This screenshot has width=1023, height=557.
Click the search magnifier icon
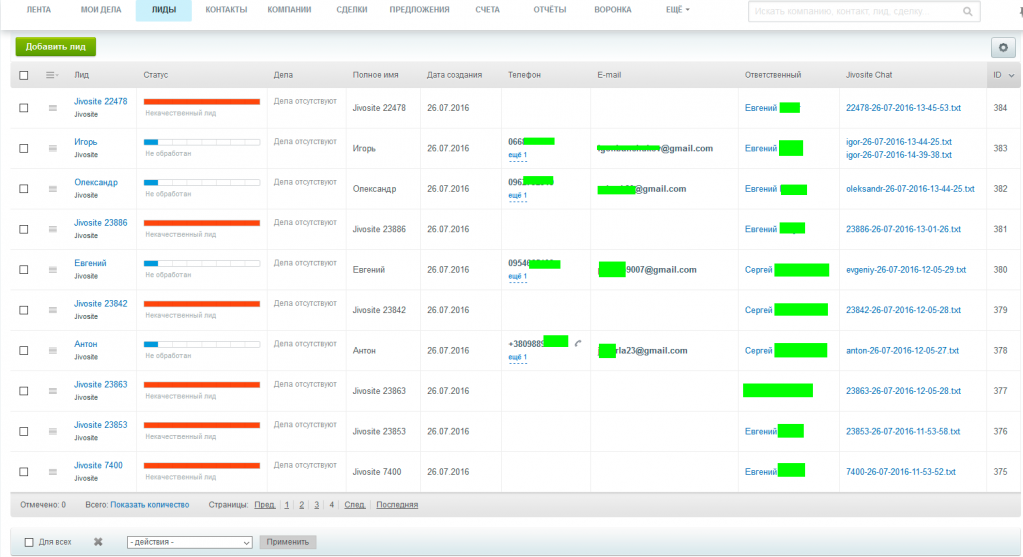[x=967, y=12]
